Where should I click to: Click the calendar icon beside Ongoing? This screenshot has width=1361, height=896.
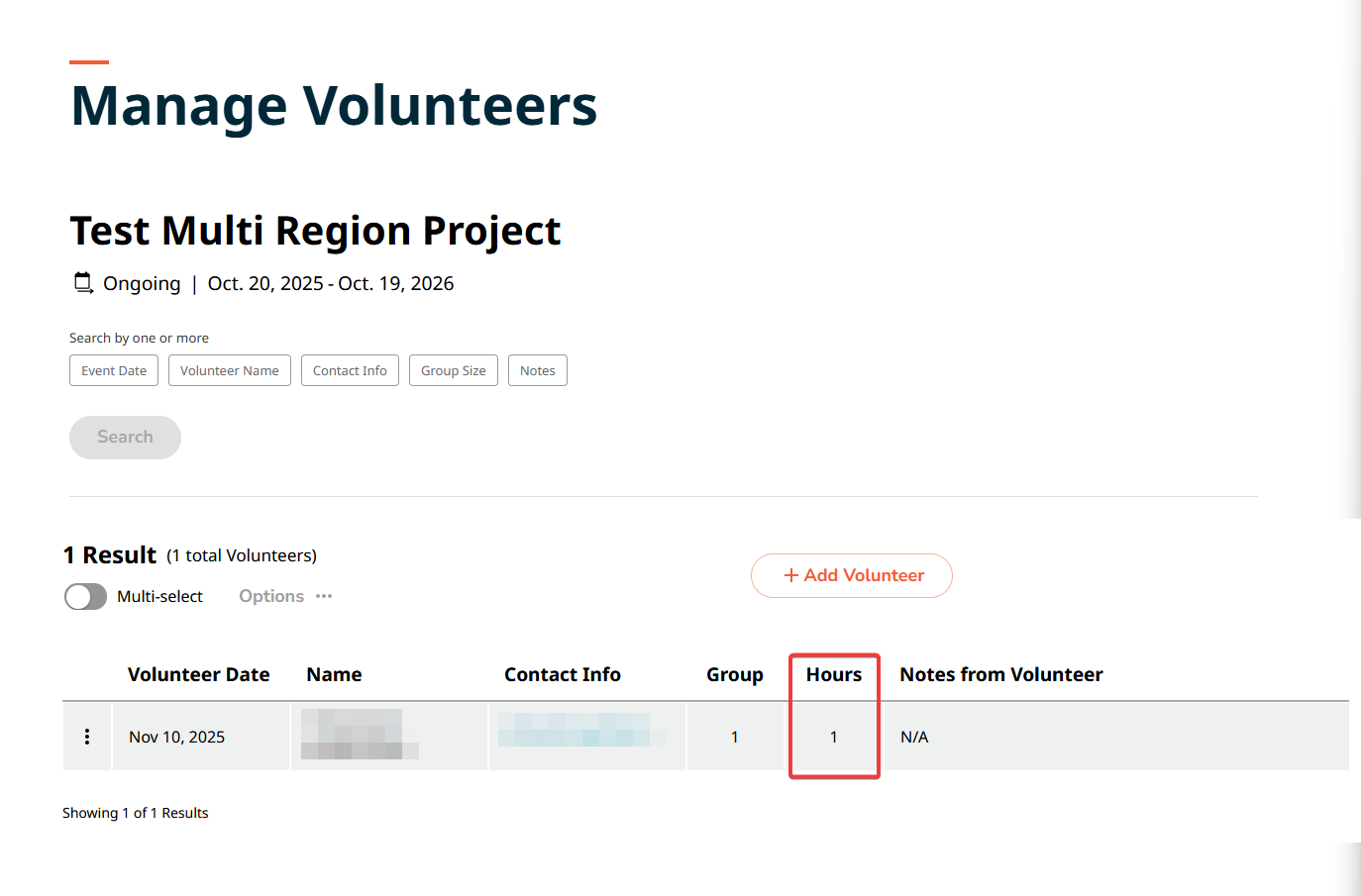(84, 283)
